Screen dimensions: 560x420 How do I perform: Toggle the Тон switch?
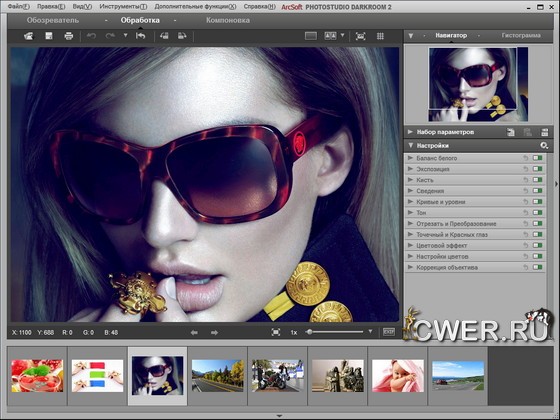(538, 212)
